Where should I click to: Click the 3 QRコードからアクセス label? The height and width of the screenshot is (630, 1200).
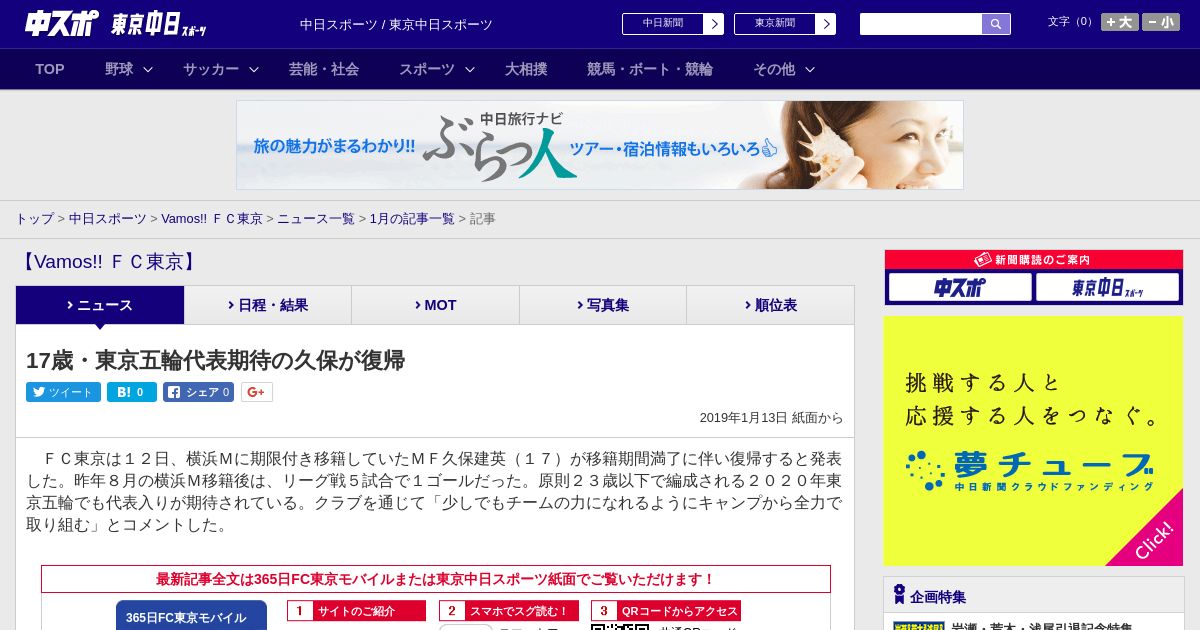point(666,610)
